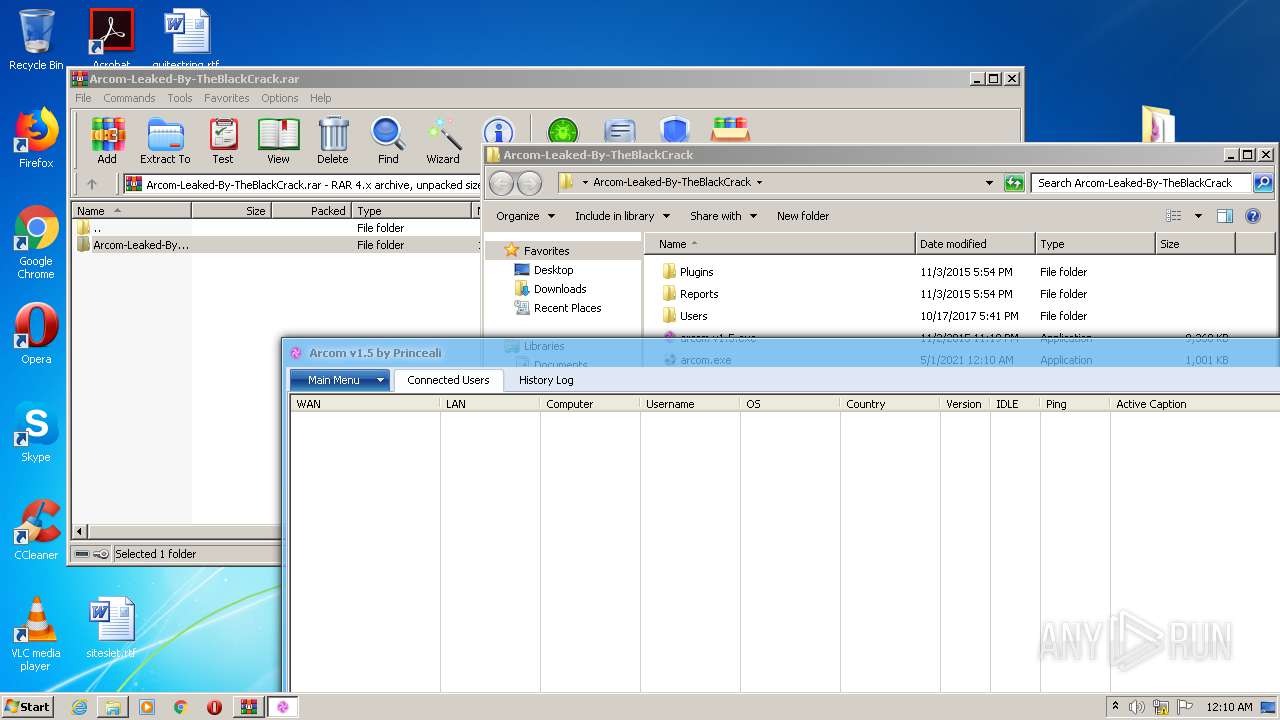Image resolution: width=1280 pixels, height=720 pixels.
Task: Open the Tools menu in WinRAR
Action: coord(180,98)
